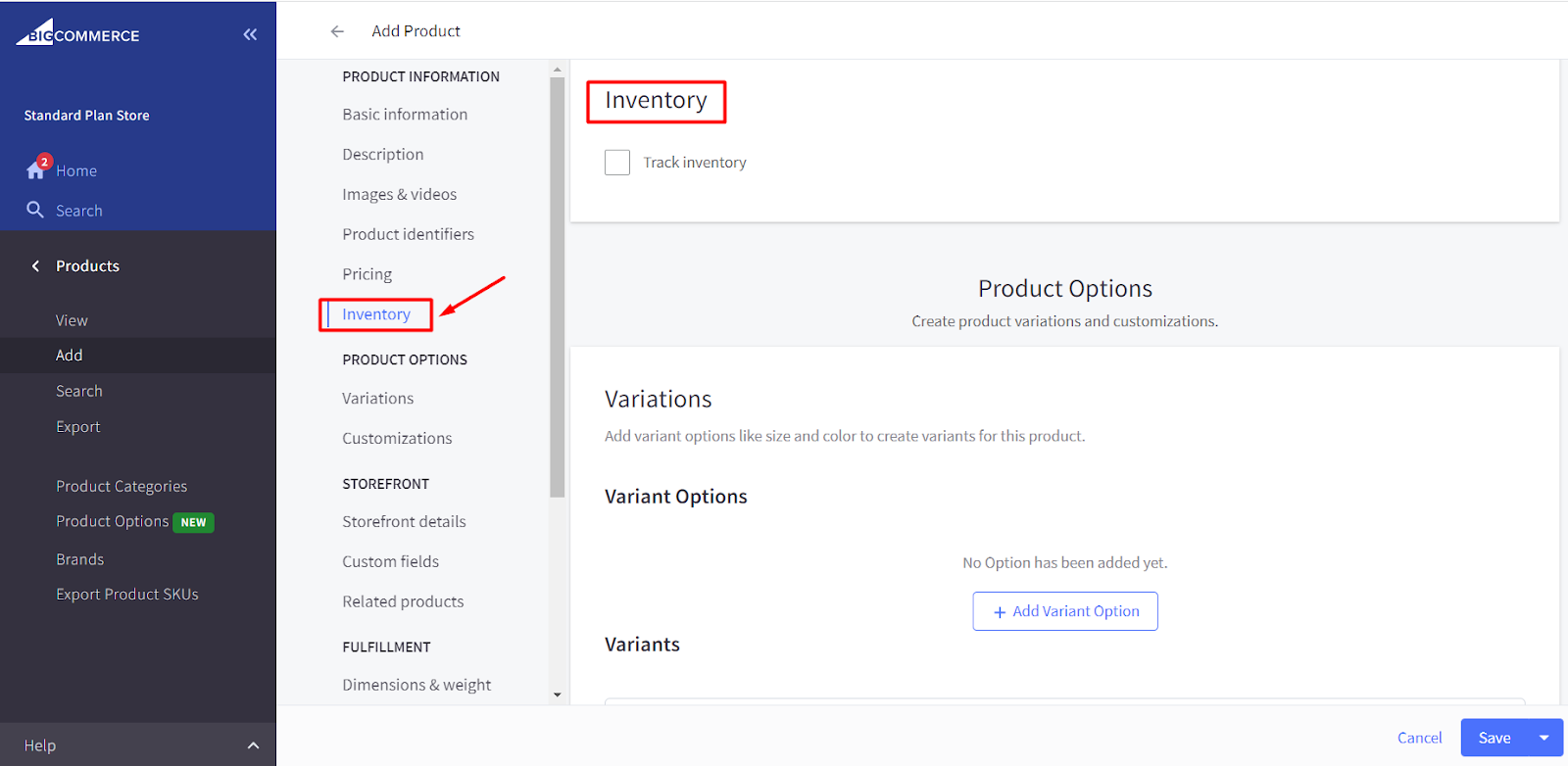Expand the Help menu chevron
1568x766 pixels.
click(x=253, y=745)
